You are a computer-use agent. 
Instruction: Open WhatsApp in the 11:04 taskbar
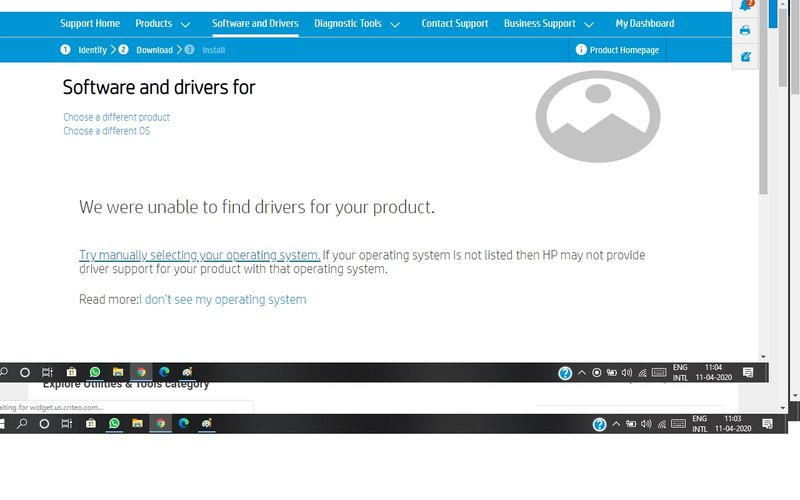94,372
